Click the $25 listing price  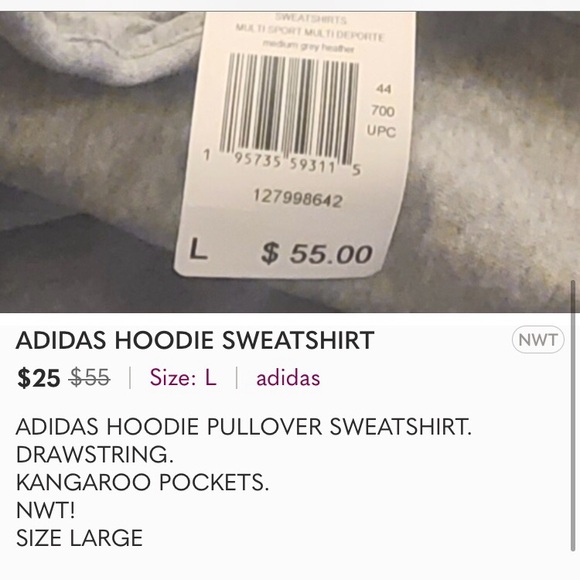point(38,378)
